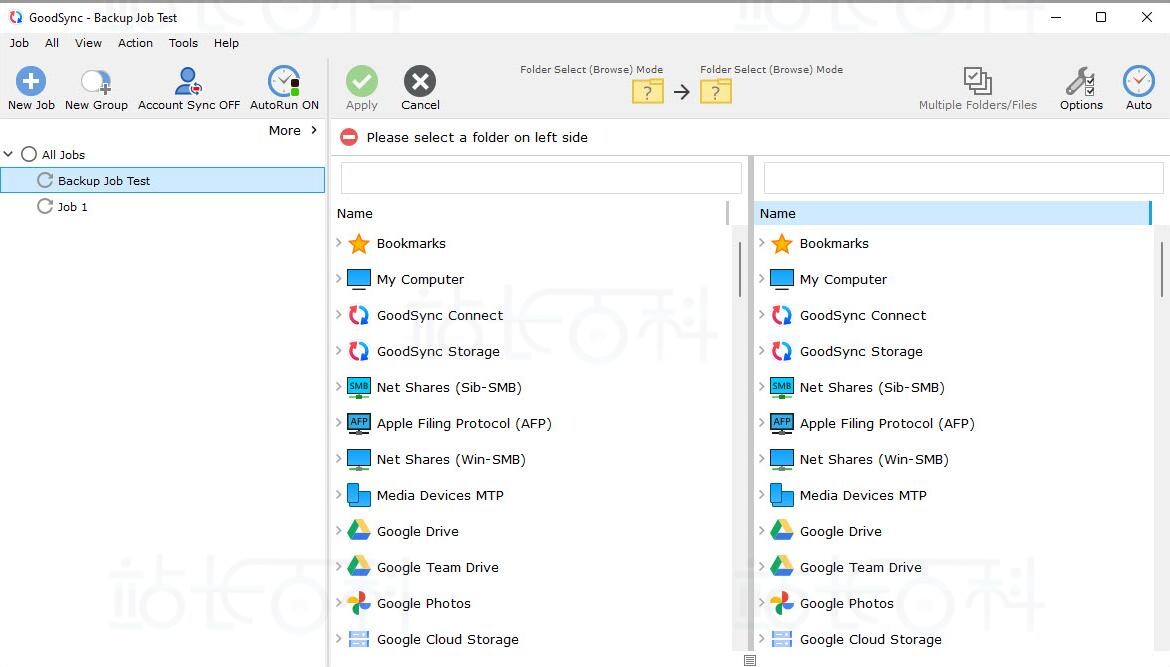Click the left pane vertical scrollbar
This screenshot has height=667, width=1170.
pyautogui.click(x=739, y=269)
